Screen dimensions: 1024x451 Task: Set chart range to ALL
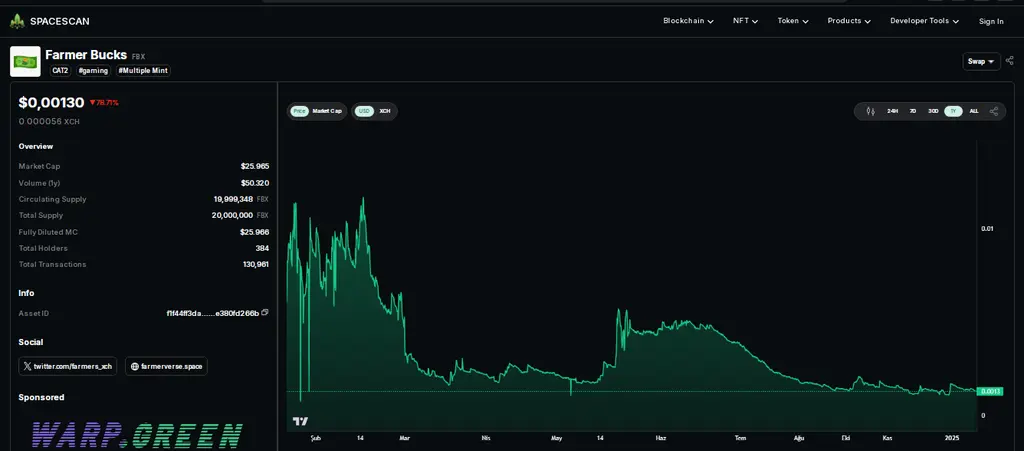(974, 111)
